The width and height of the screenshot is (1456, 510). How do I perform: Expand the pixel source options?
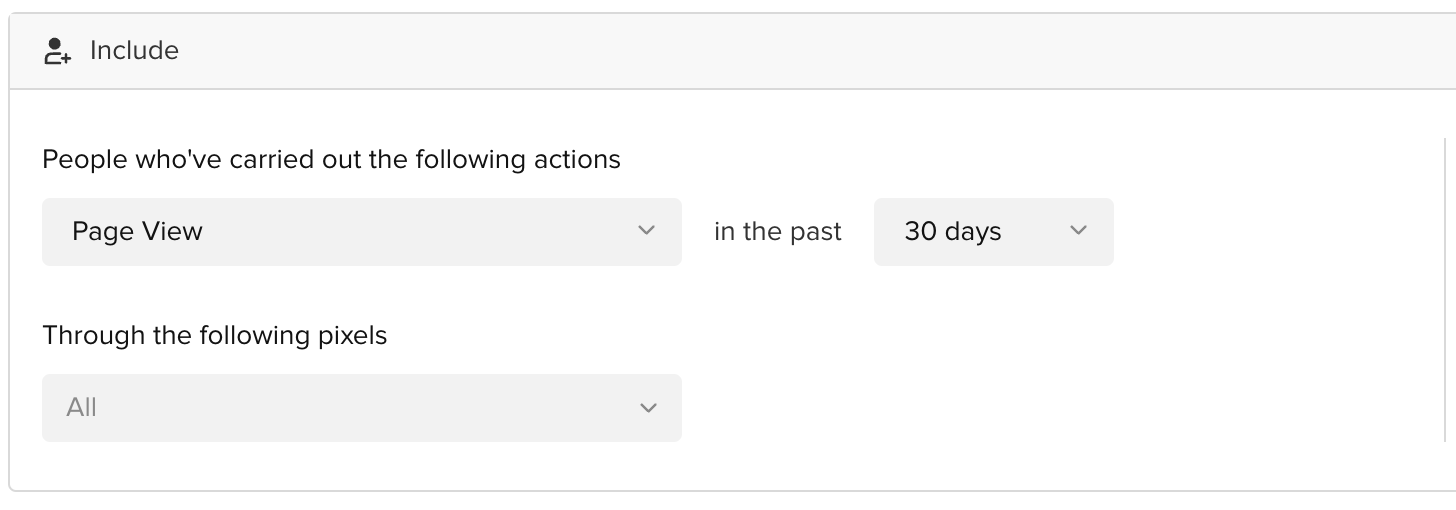tap(362, 408)
